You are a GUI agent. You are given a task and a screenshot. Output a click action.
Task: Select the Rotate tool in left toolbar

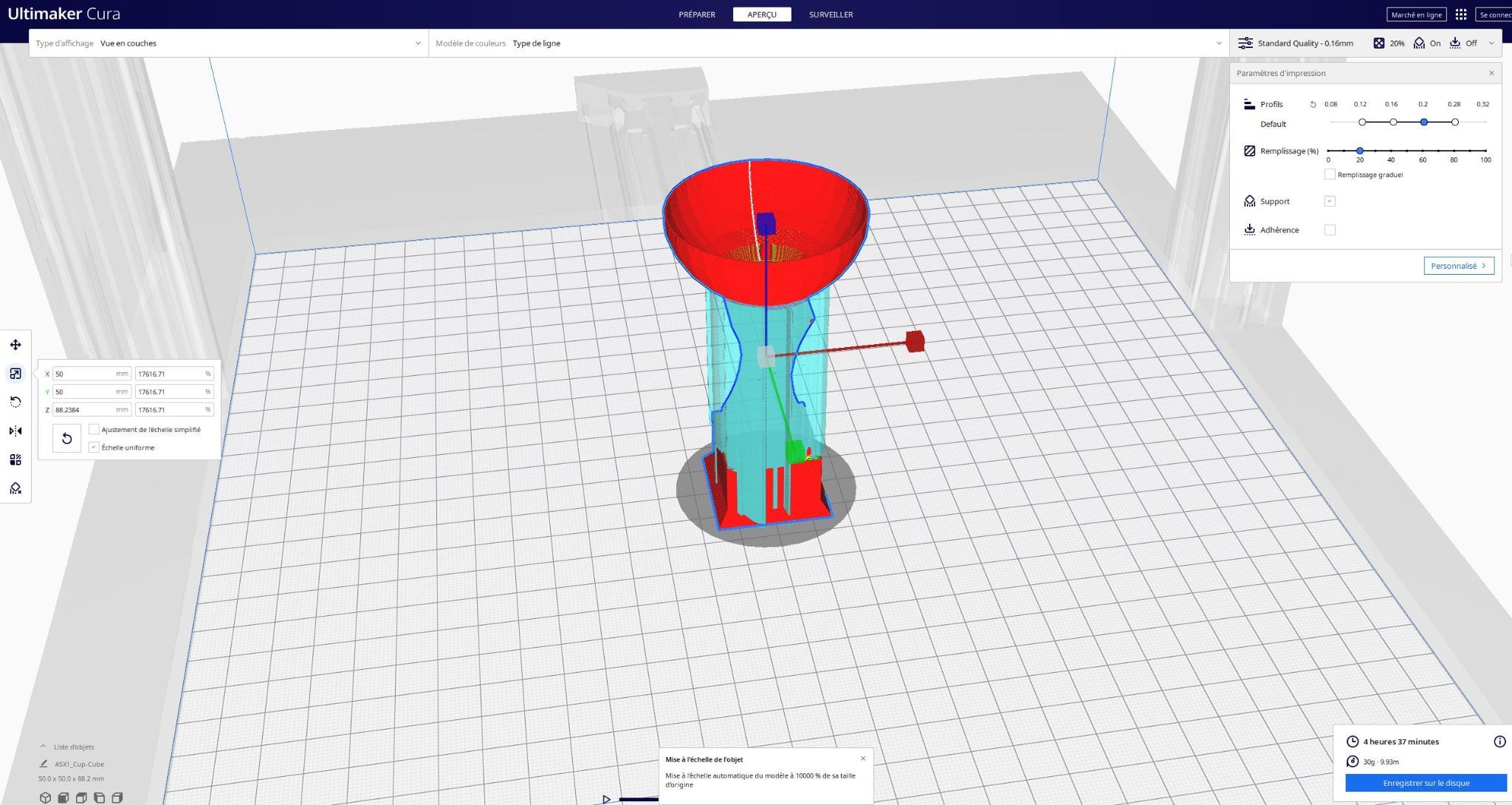pyautogui.click(x=16, y=402)
